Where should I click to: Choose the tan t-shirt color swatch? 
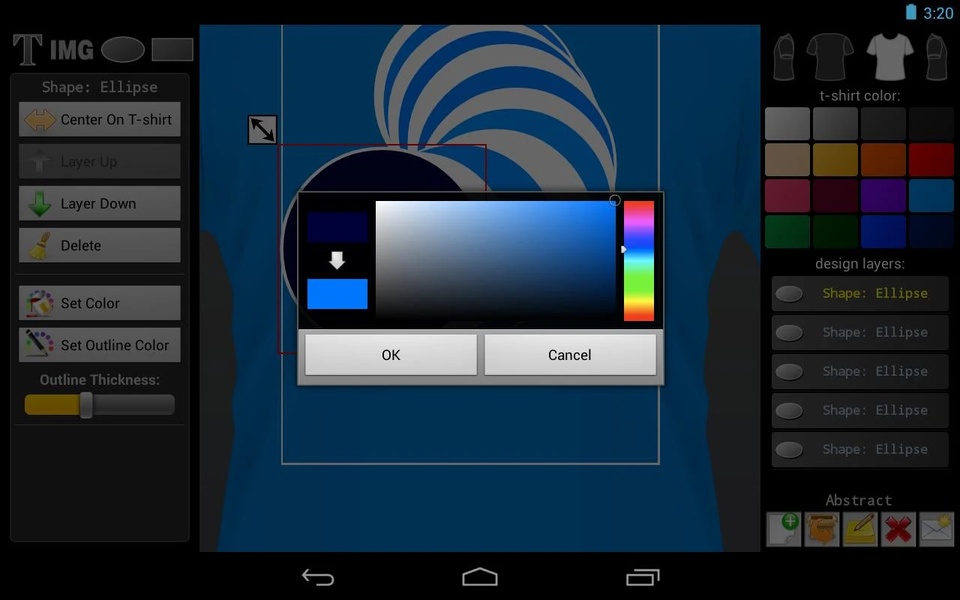pyautogui.click(x=787, y=159)
